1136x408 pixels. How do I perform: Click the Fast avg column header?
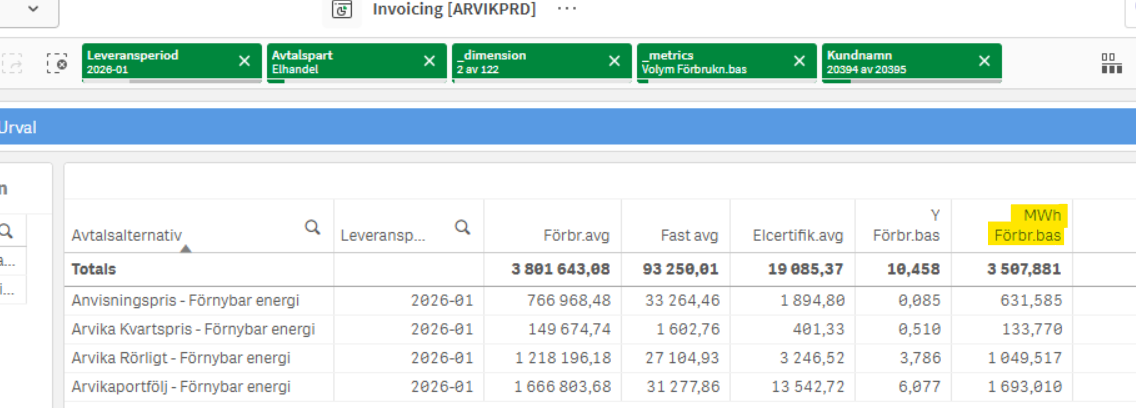pyautogui.click(x=689, y=236)
